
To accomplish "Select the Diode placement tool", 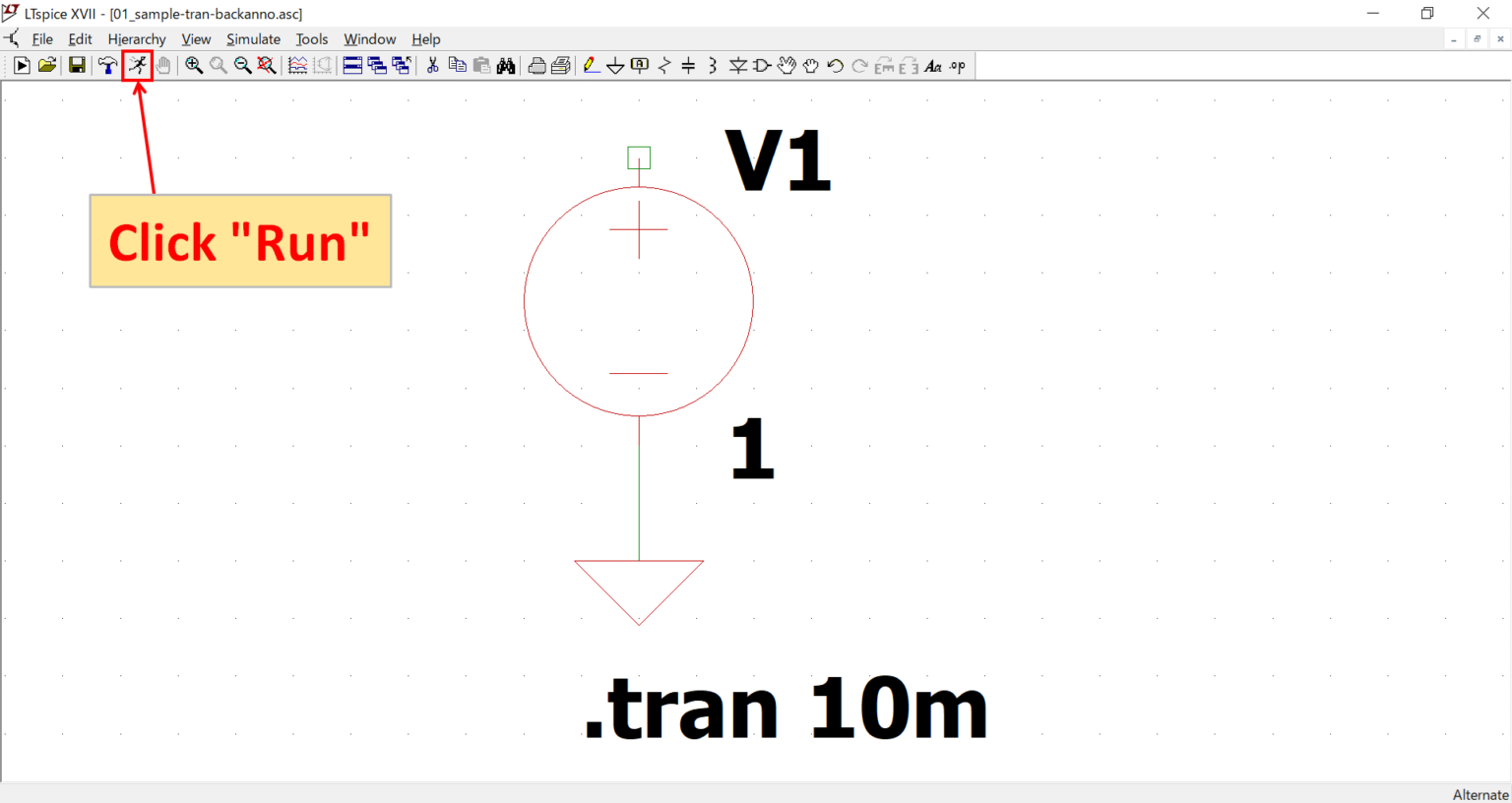I will [x=736, y=65].
